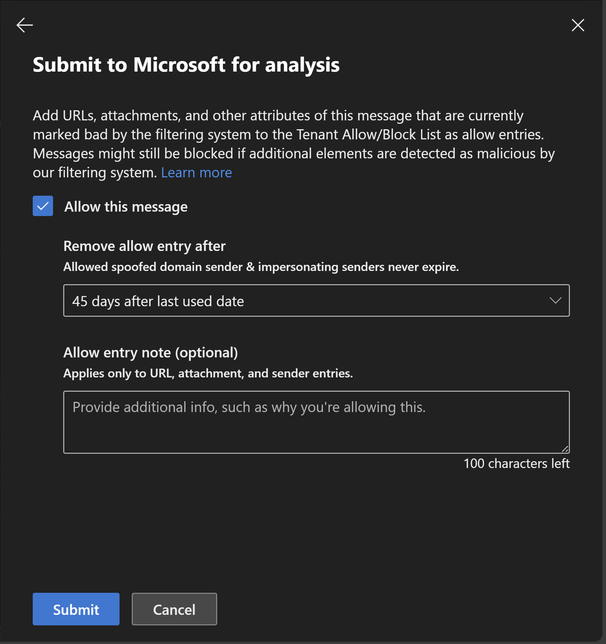Screen dimensions: 606x644
Task: Click the 'Remove allow entry after' label
Action: [x=145, y=246]
